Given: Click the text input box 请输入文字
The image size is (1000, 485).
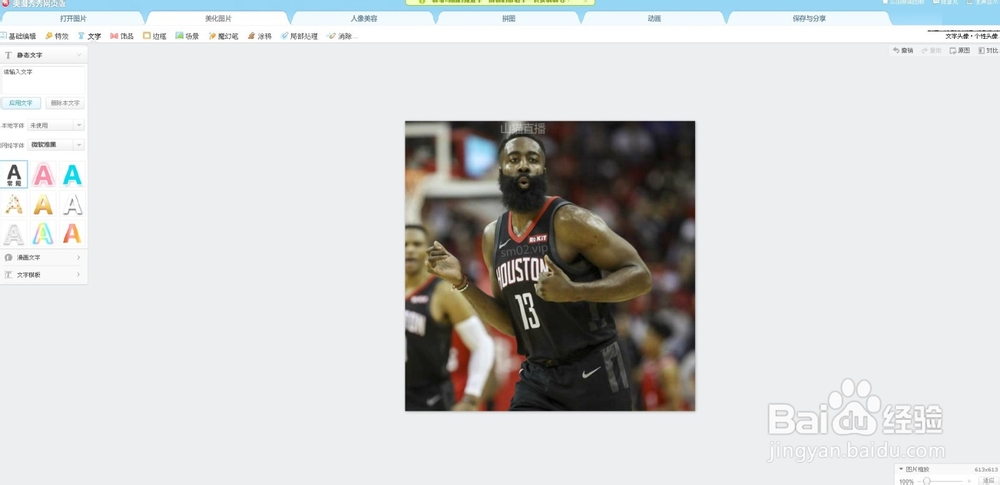Looking at the screenshot, I should [x=43, y=80].
